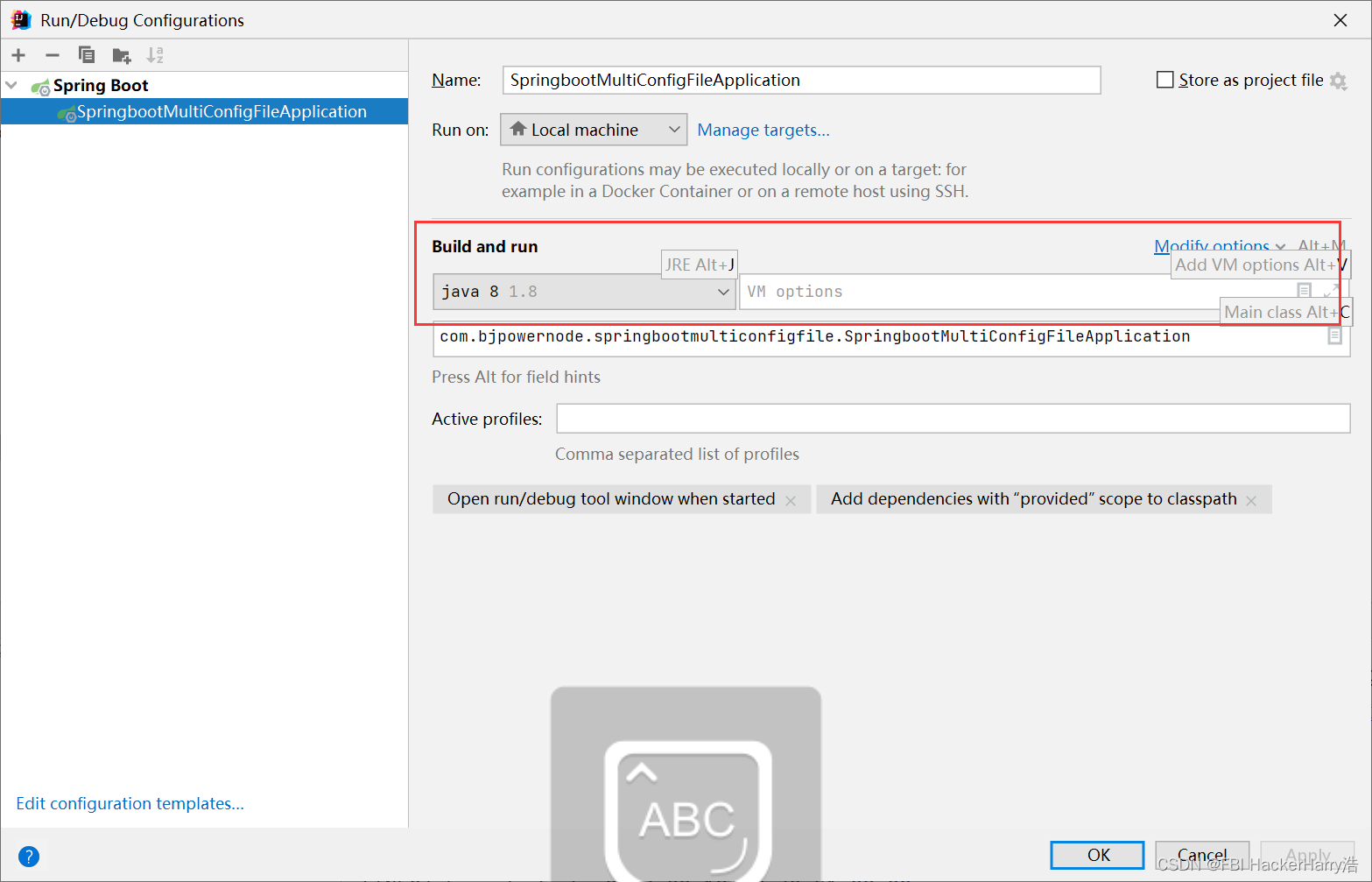This screenshot has height=882, width=1372.
Task: Click the 'Build and run' heading
Action: pyautogui.click(x=484, y=246)
